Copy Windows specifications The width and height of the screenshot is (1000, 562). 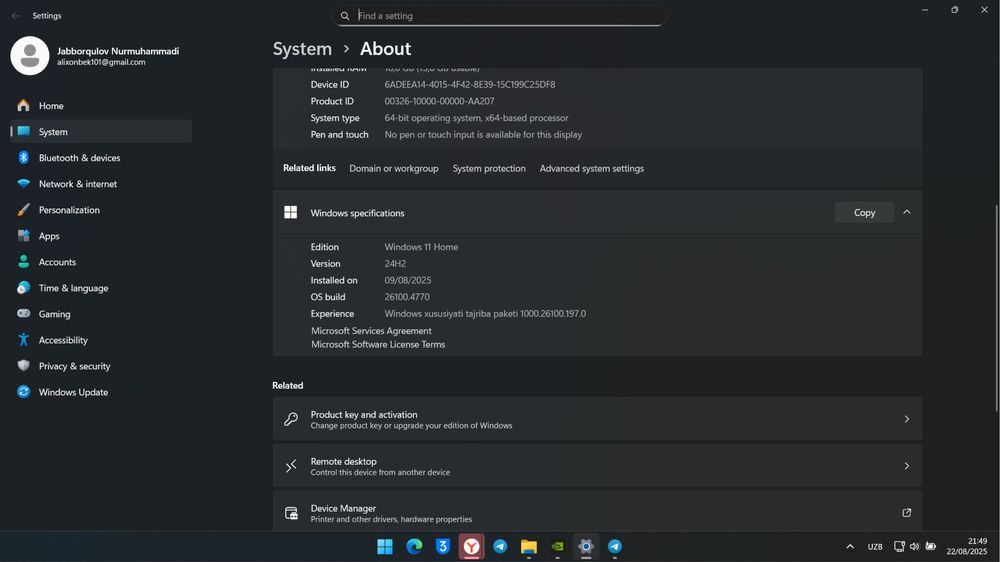864,212
